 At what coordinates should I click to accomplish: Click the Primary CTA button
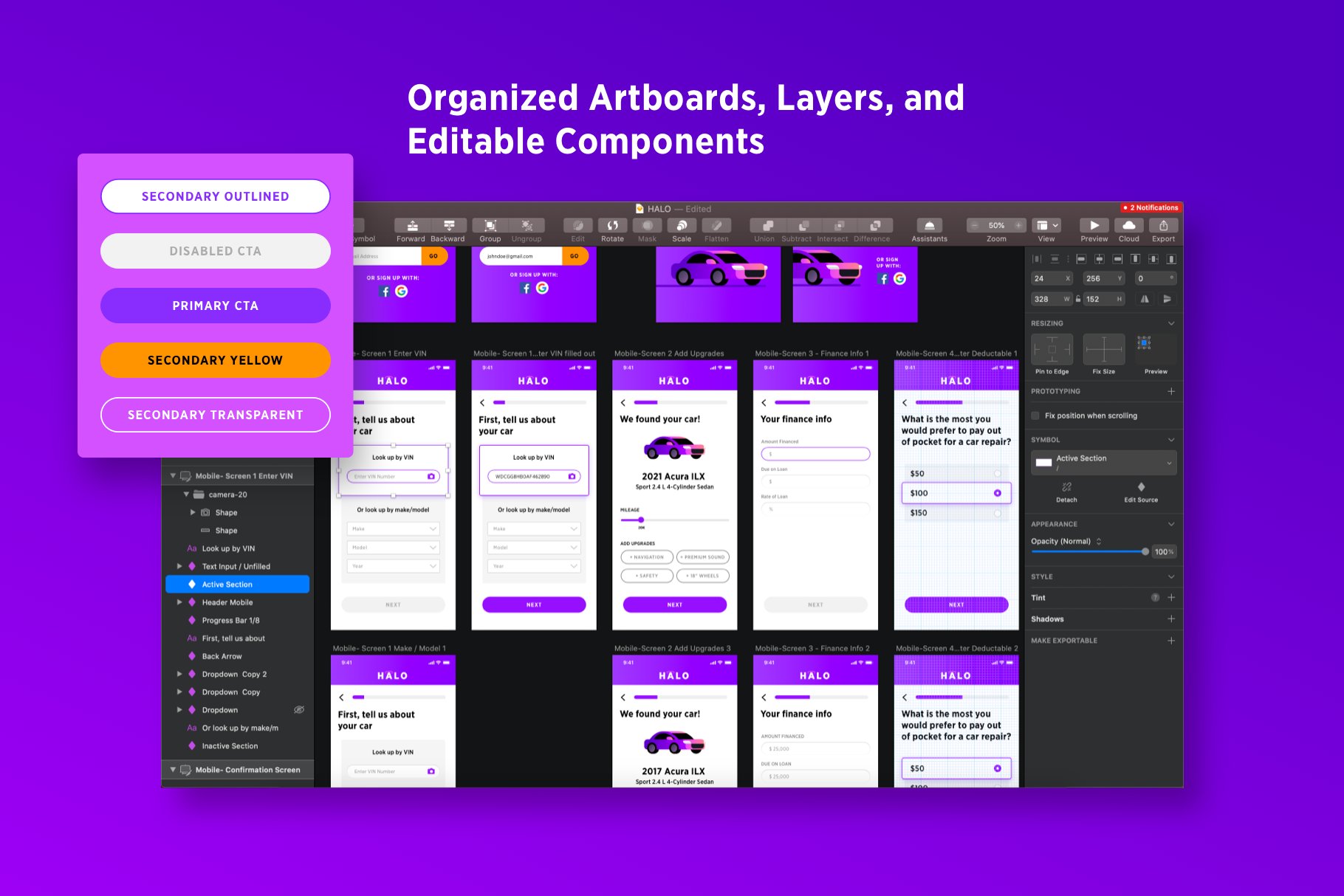point(215,306)
